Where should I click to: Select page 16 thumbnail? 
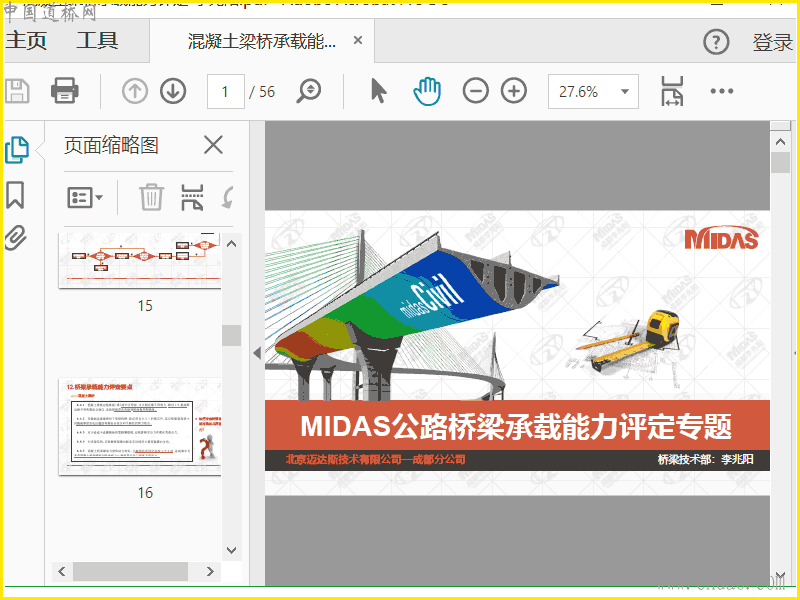coord(140,427)
